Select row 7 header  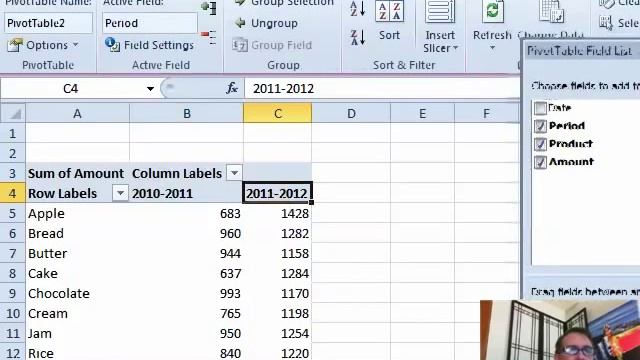[x=12, y=253]
